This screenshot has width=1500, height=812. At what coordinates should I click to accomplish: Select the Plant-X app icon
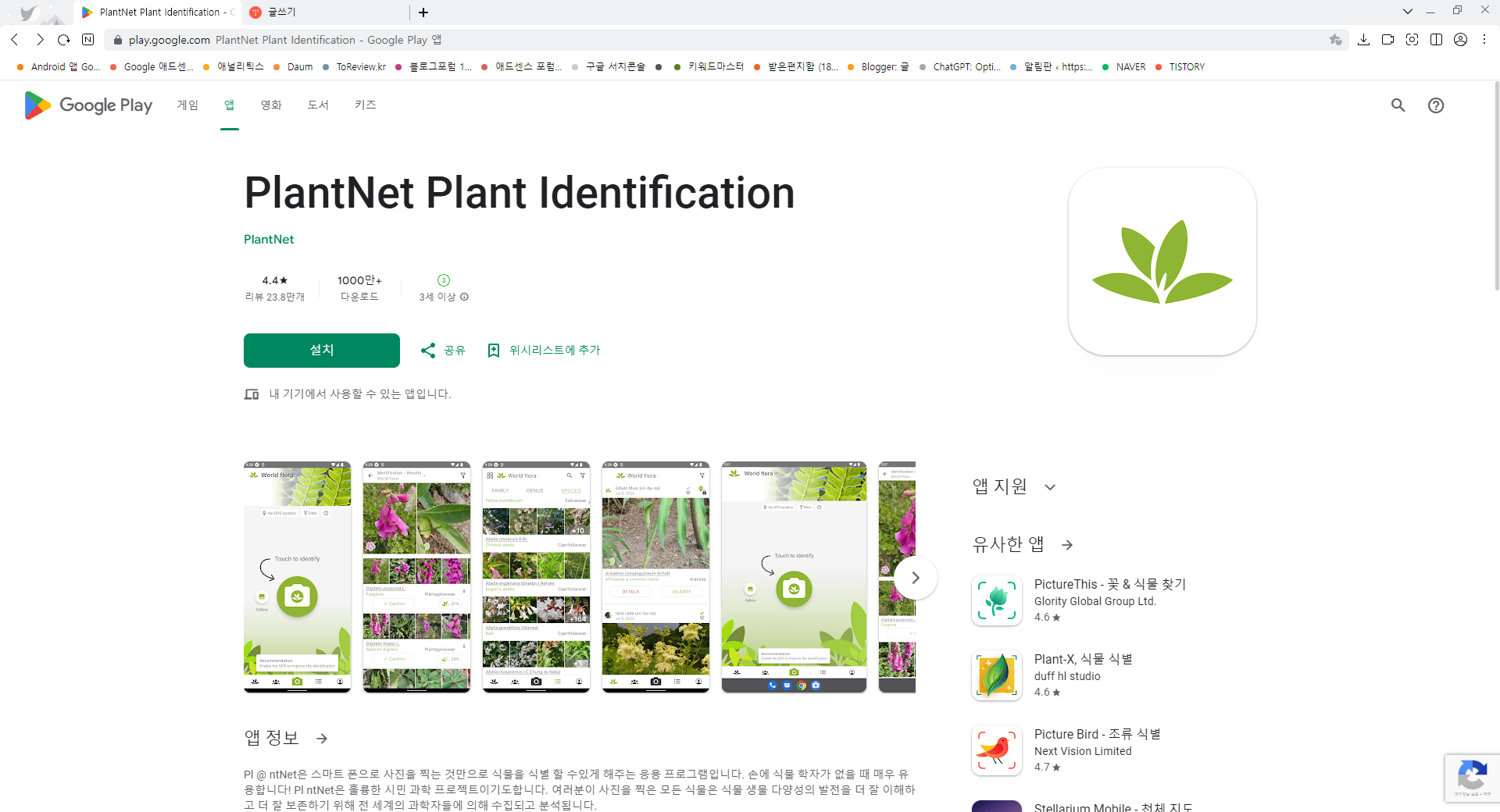[x=996, y=675]
